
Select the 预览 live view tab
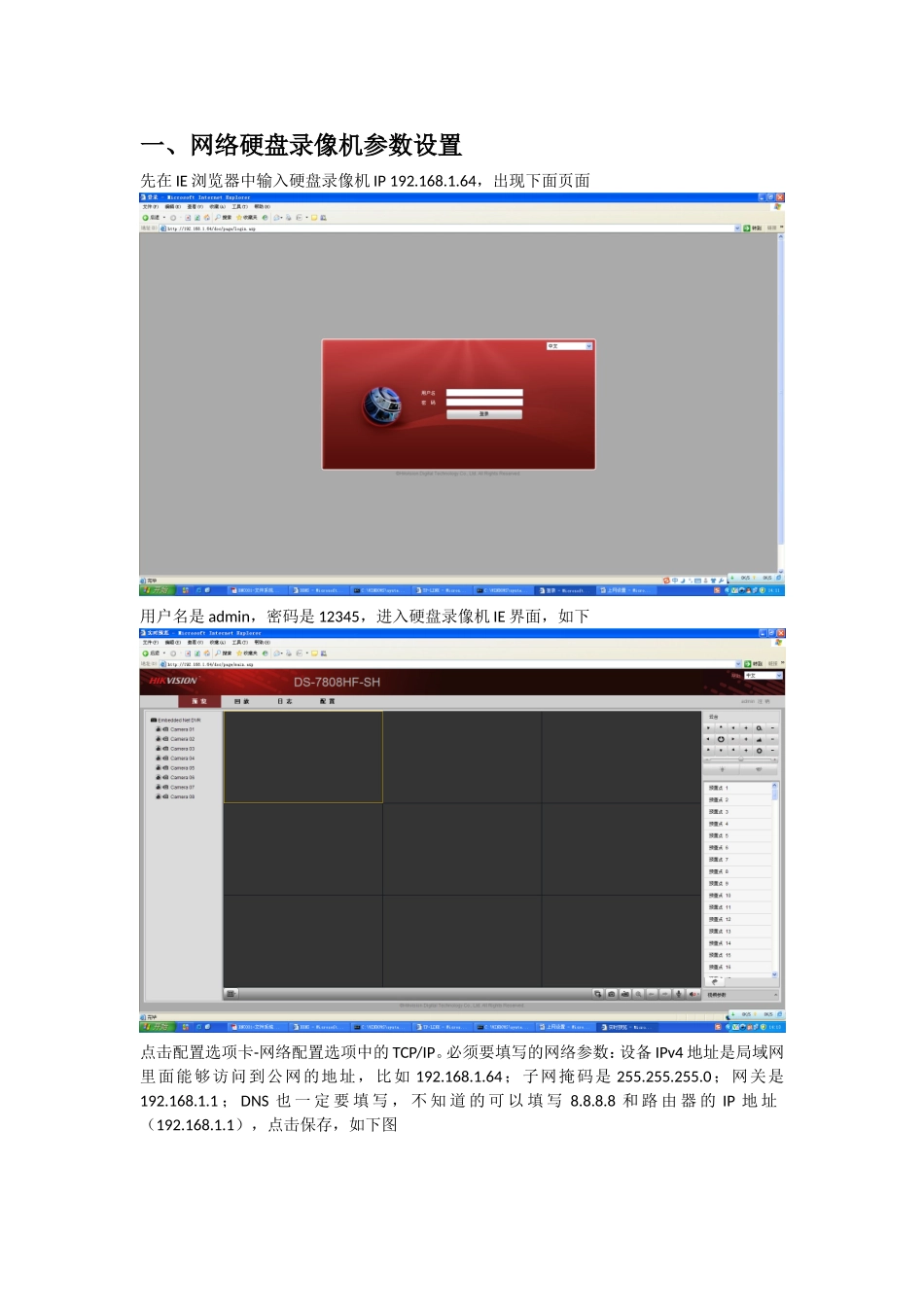click(x=199, y=701)
